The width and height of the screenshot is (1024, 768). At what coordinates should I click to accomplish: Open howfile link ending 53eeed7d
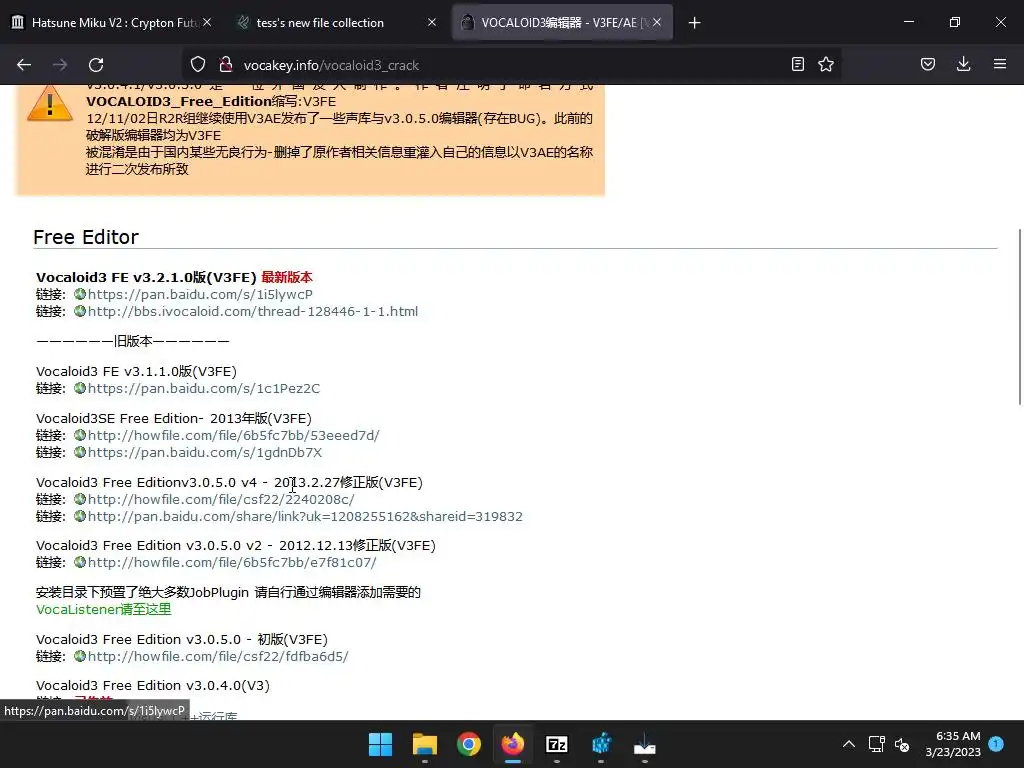pyautogui.click(x=233, y=436)
